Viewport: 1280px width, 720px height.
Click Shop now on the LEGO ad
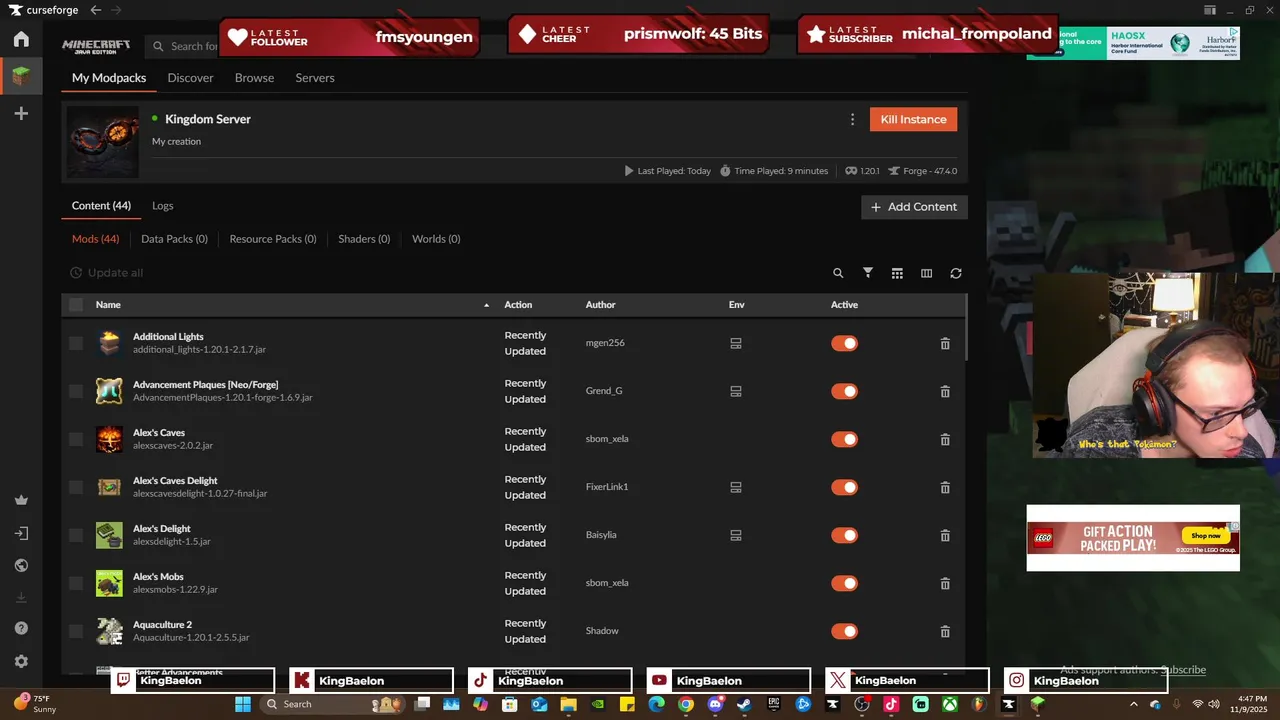coord(1205,535)
